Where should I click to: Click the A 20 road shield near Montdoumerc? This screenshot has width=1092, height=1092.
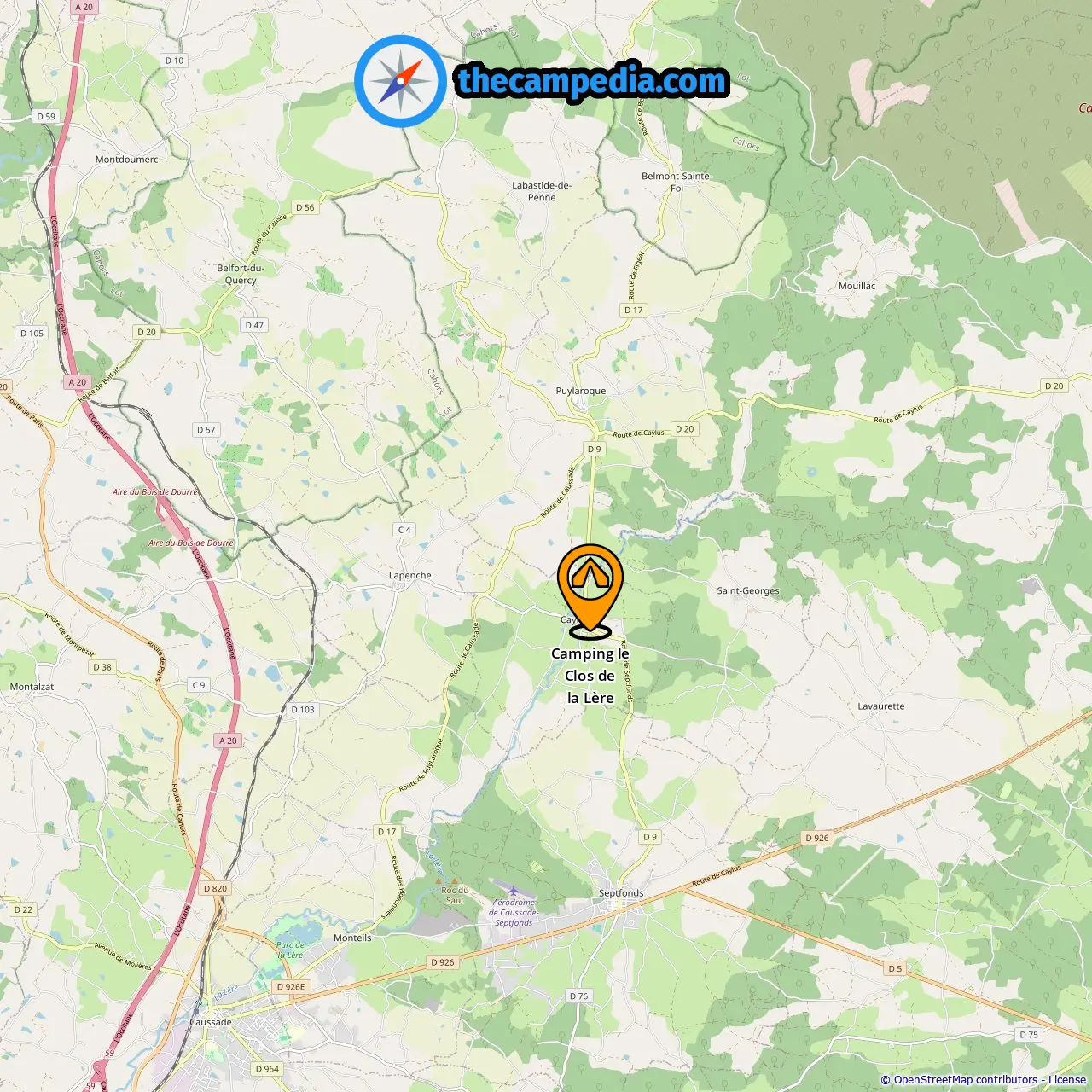point(84,7)
